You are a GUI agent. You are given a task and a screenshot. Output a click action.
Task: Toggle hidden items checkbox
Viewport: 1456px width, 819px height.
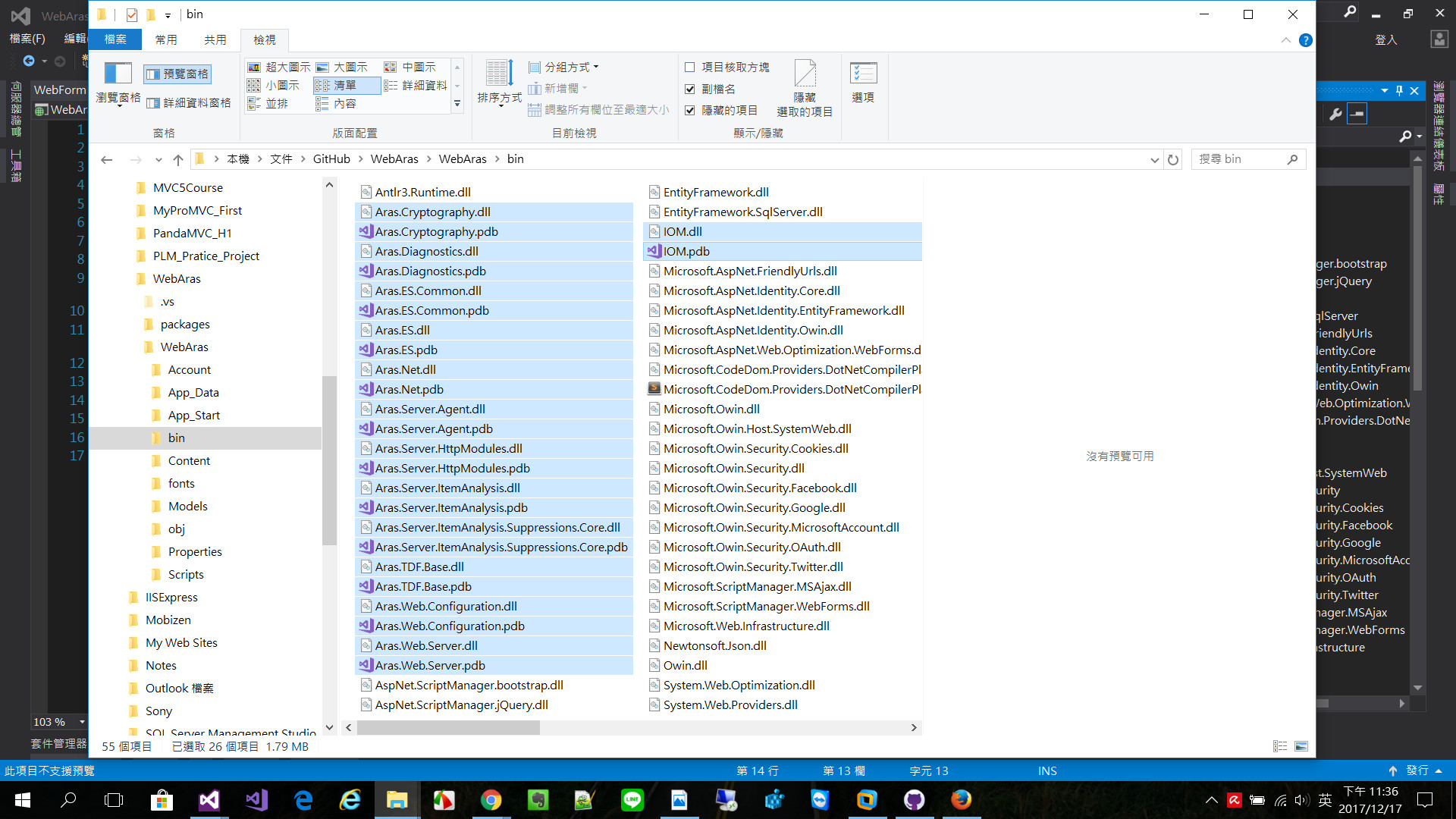tap(690, 110)
